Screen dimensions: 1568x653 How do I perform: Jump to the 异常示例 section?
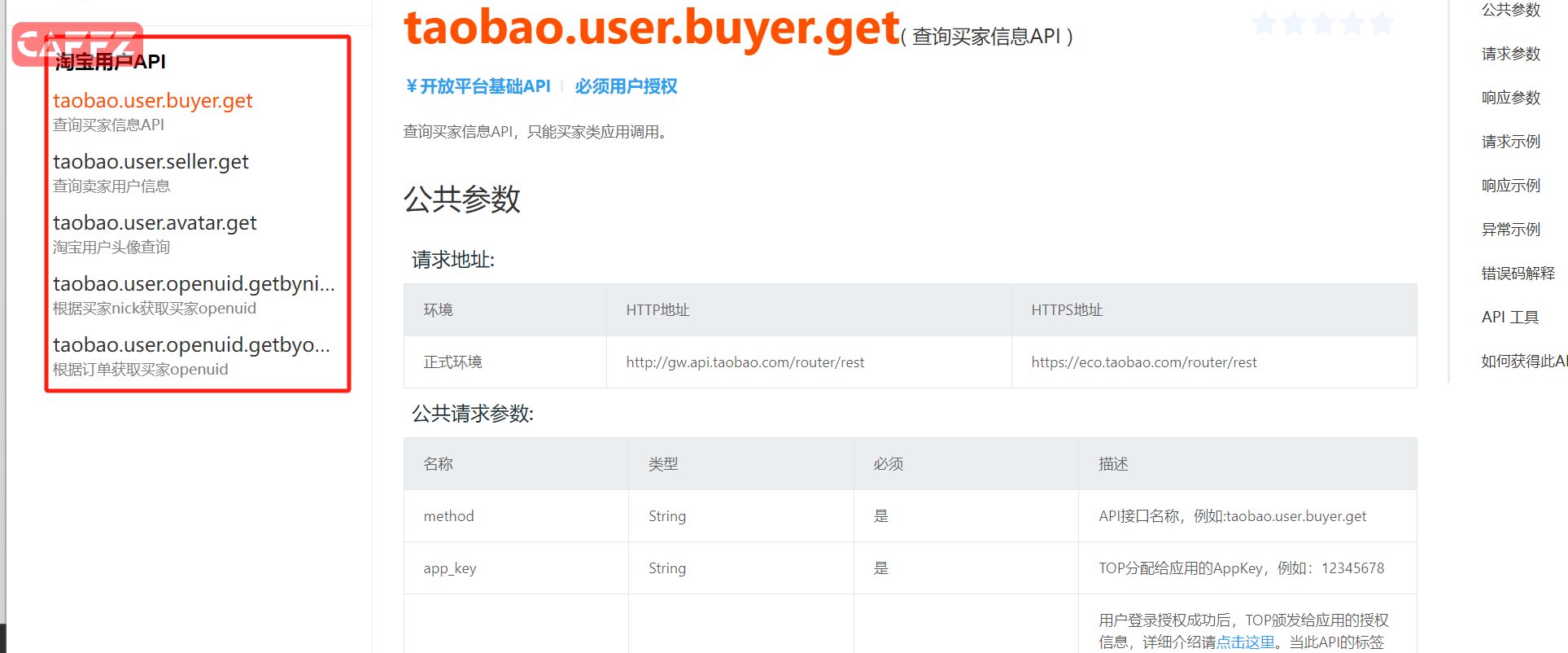tap(1510, 230)
